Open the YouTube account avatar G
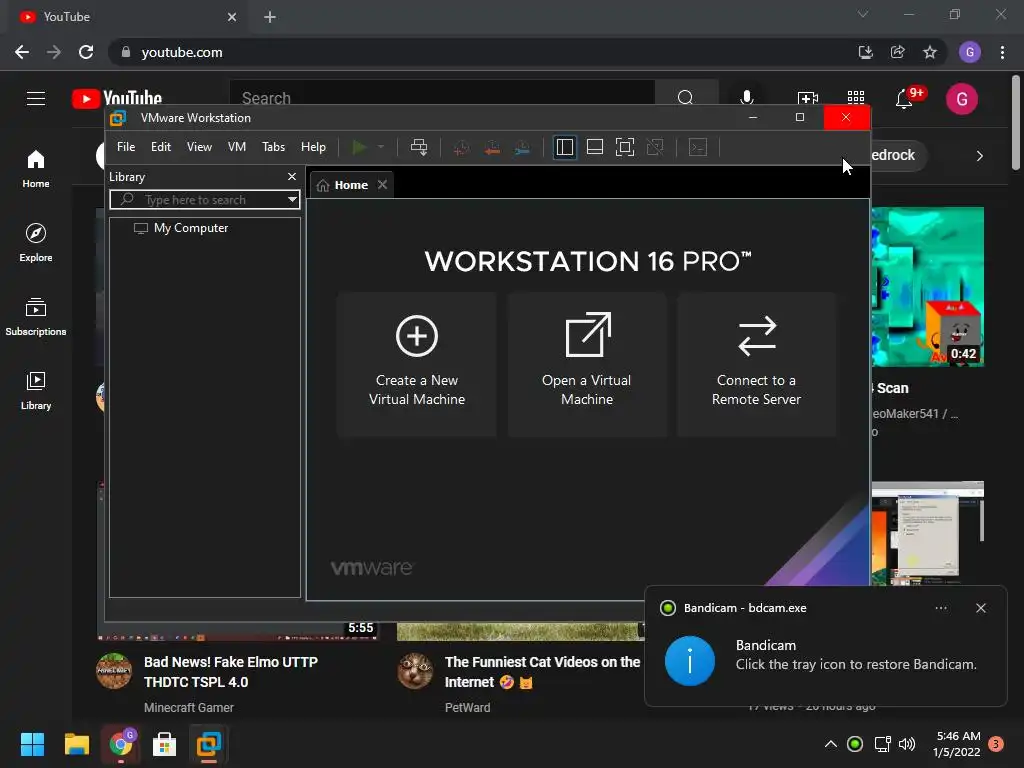 pos(961,99)
